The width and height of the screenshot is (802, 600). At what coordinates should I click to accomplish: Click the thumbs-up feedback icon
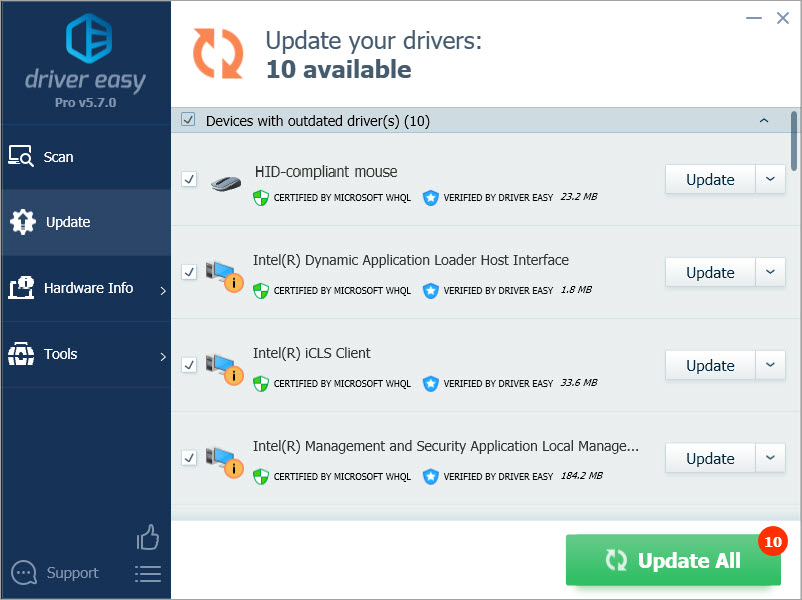148,538
